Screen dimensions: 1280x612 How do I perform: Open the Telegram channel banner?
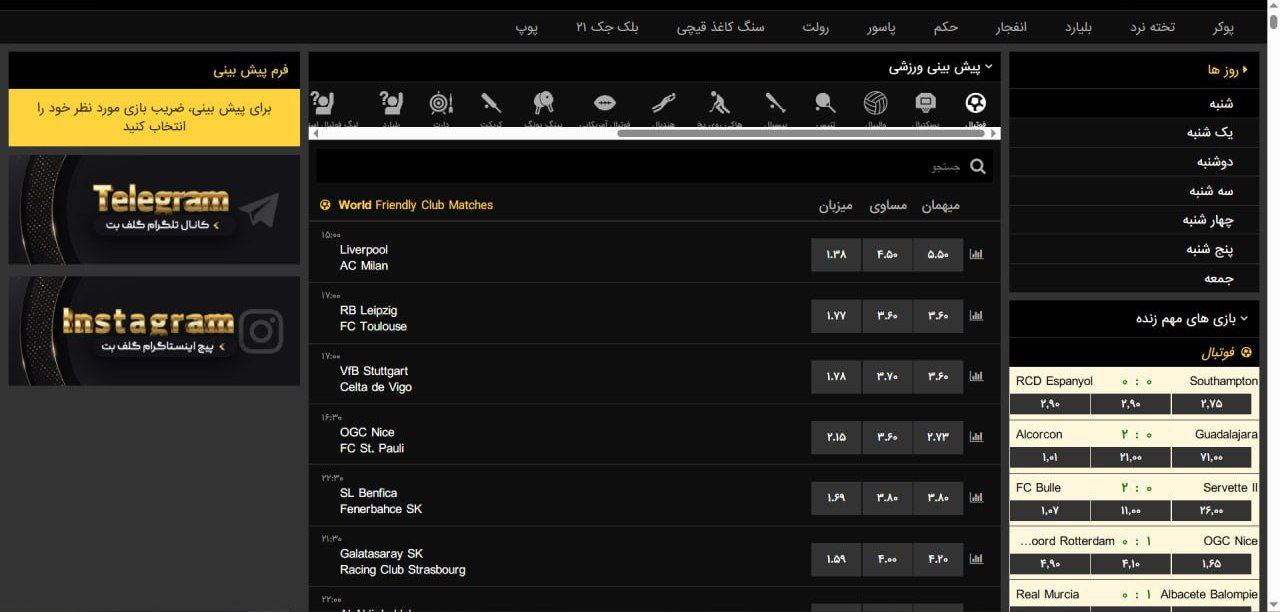click(x=154, y=209)
